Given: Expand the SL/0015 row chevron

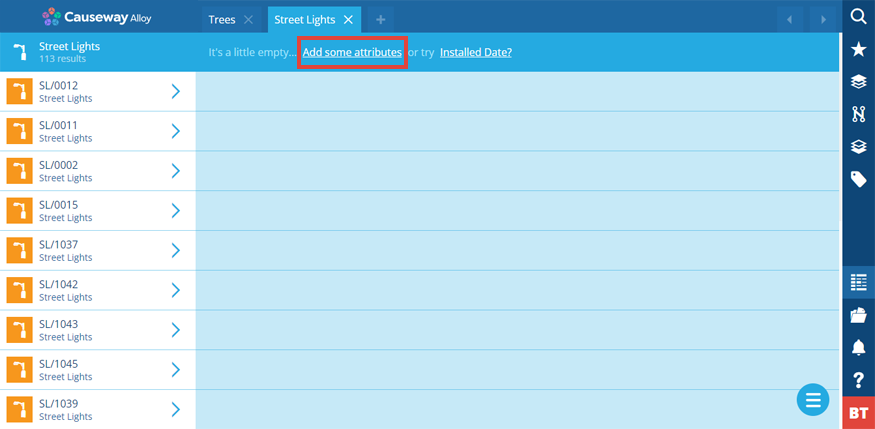Looking at the screenshot, I should [175, 210].
